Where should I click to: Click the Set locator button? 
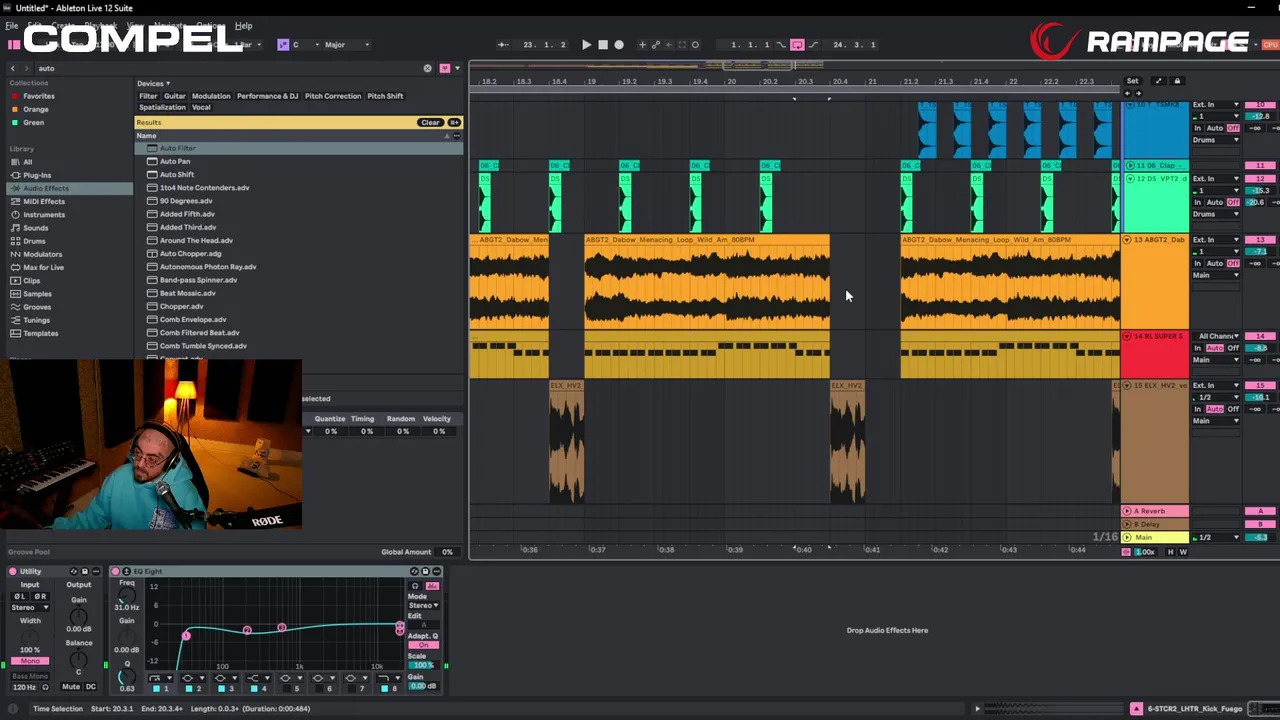coord(1132,81)
